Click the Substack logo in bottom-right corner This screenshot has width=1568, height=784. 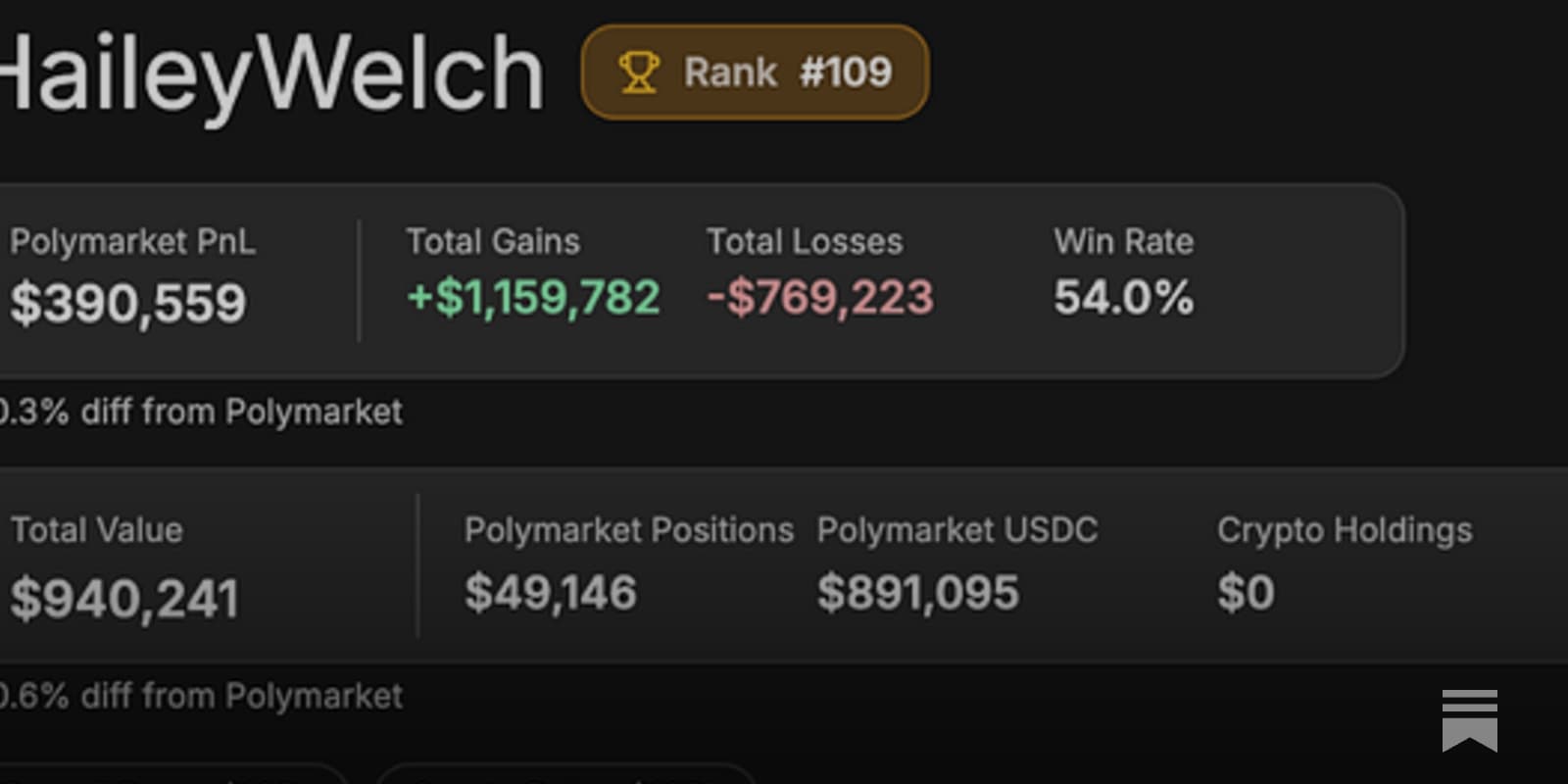click(1468, 721)
